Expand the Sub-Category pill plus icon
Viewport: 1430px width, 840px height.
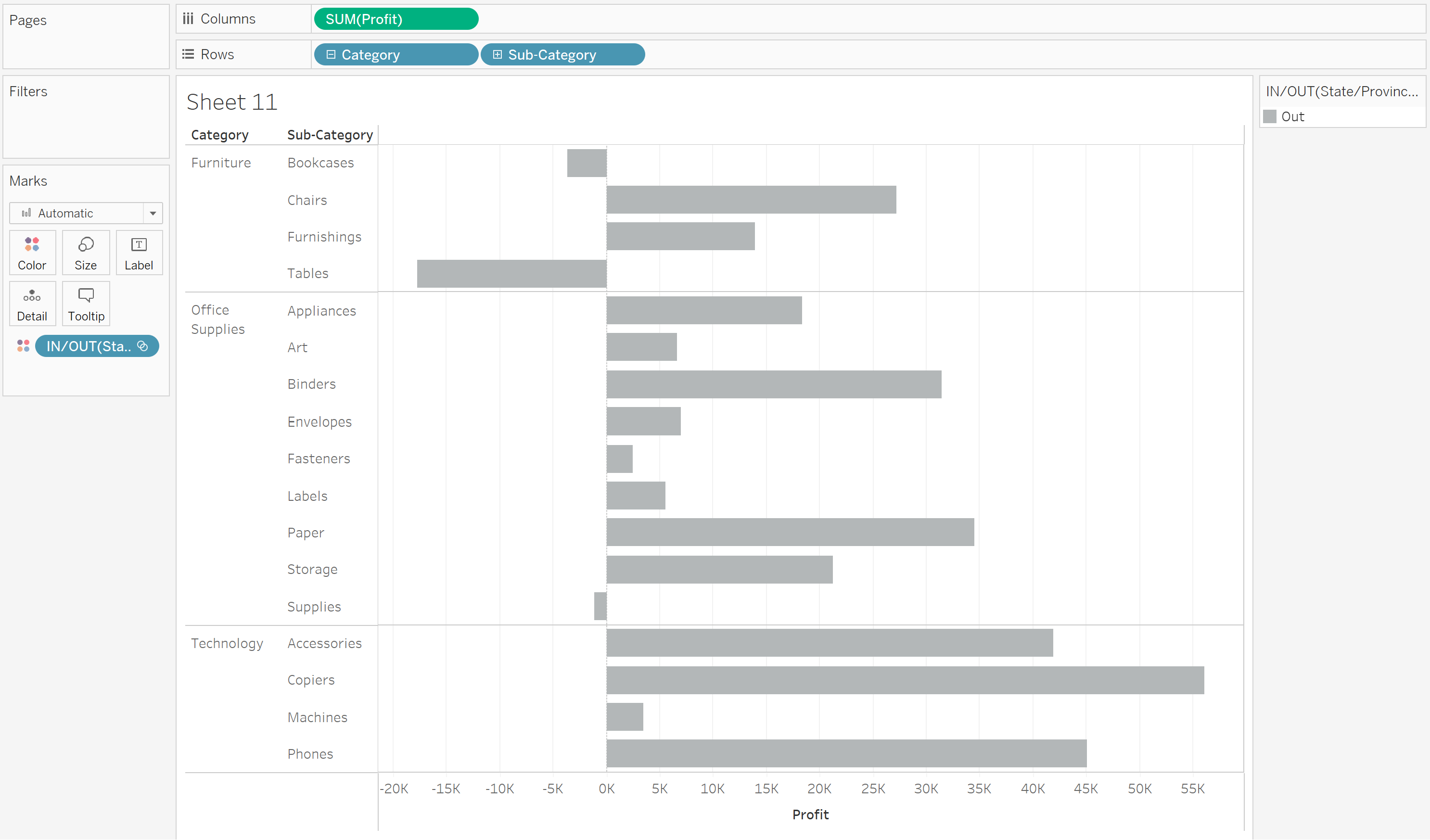498,54
